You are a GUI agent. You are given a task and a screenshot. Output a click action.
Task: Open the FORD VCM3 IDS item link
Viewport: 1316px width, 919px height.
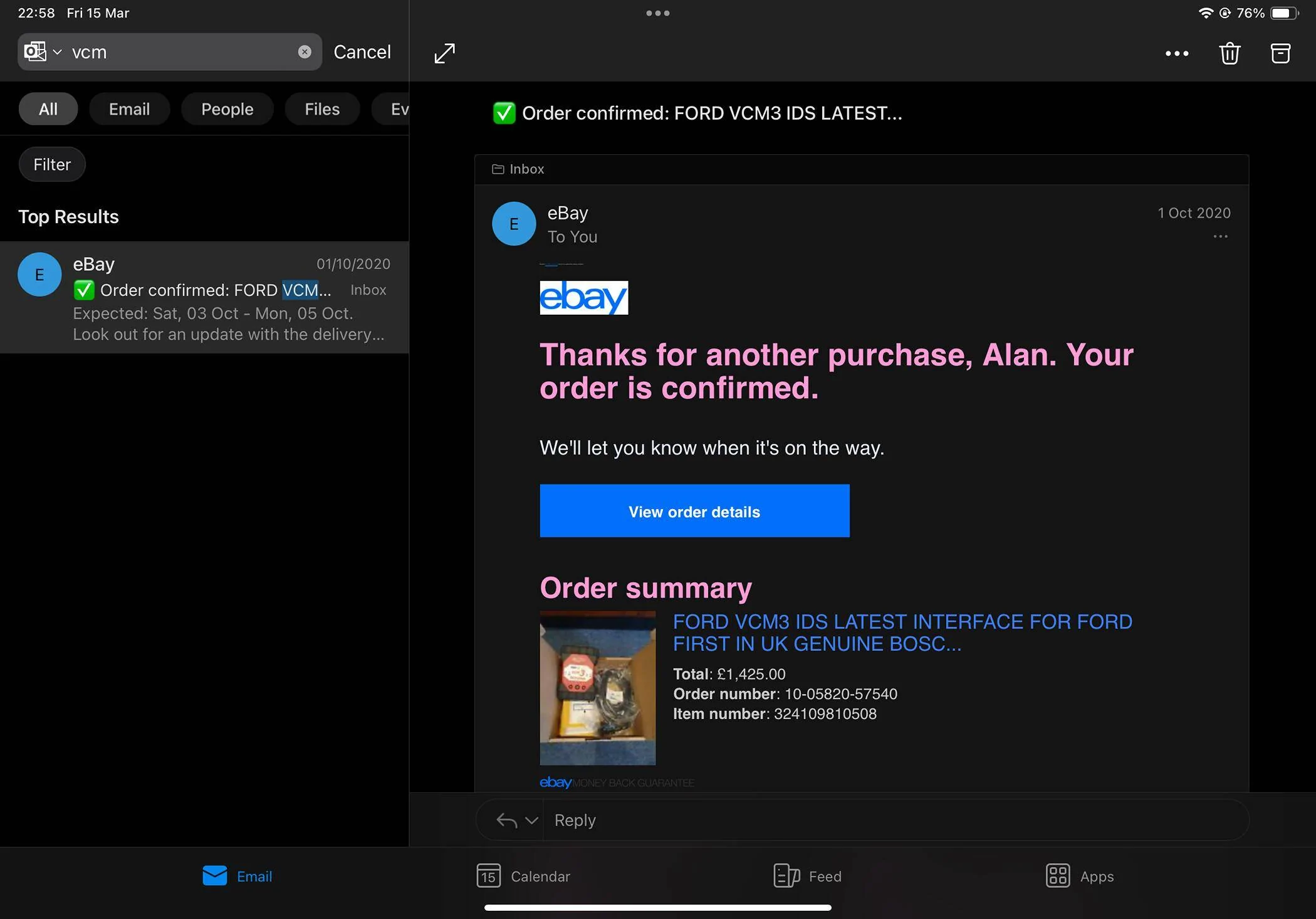902,633
